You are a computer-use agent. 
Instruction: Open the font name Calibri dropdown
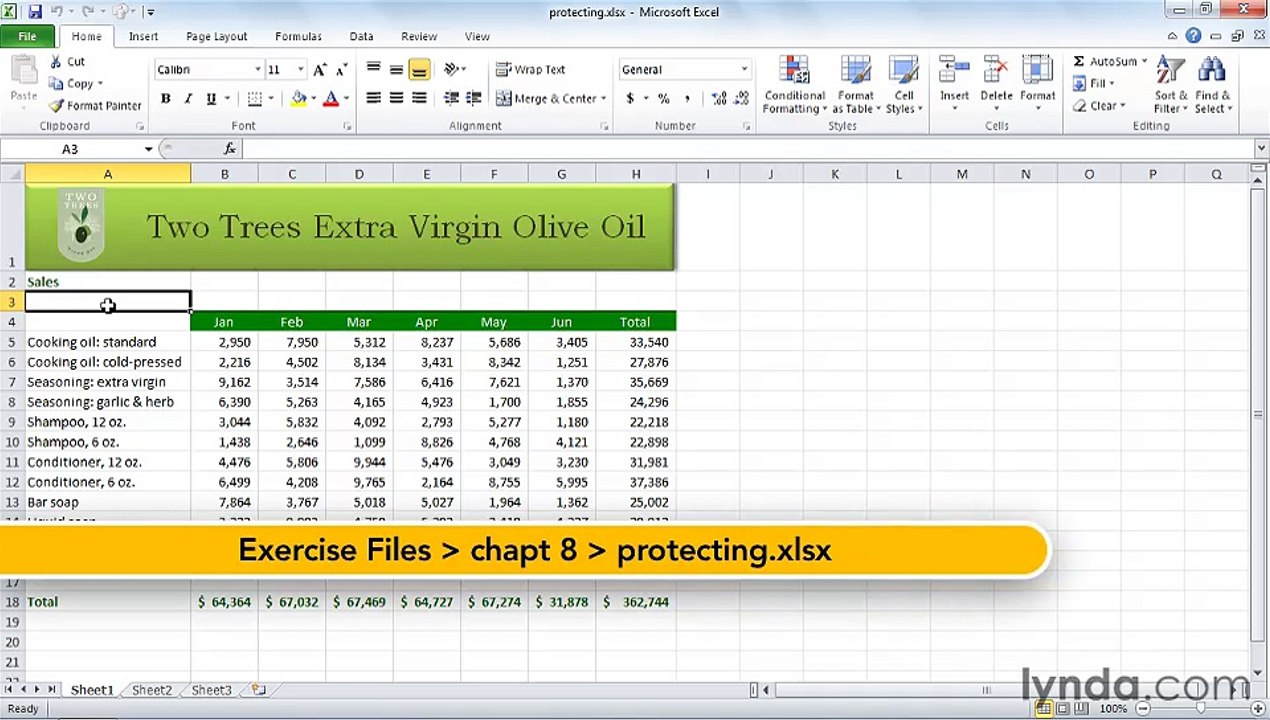(x=257, y=70)
